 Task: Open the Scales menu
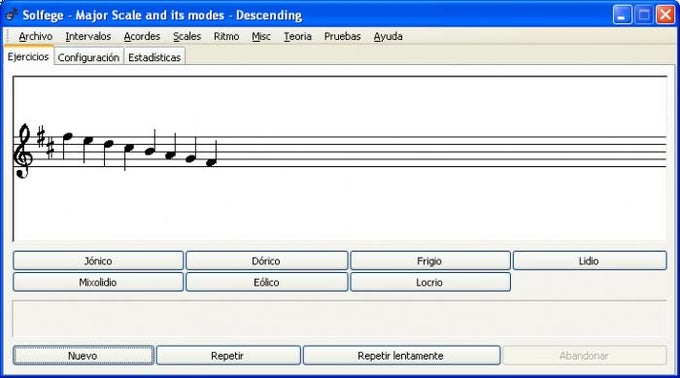pos(187,36)
